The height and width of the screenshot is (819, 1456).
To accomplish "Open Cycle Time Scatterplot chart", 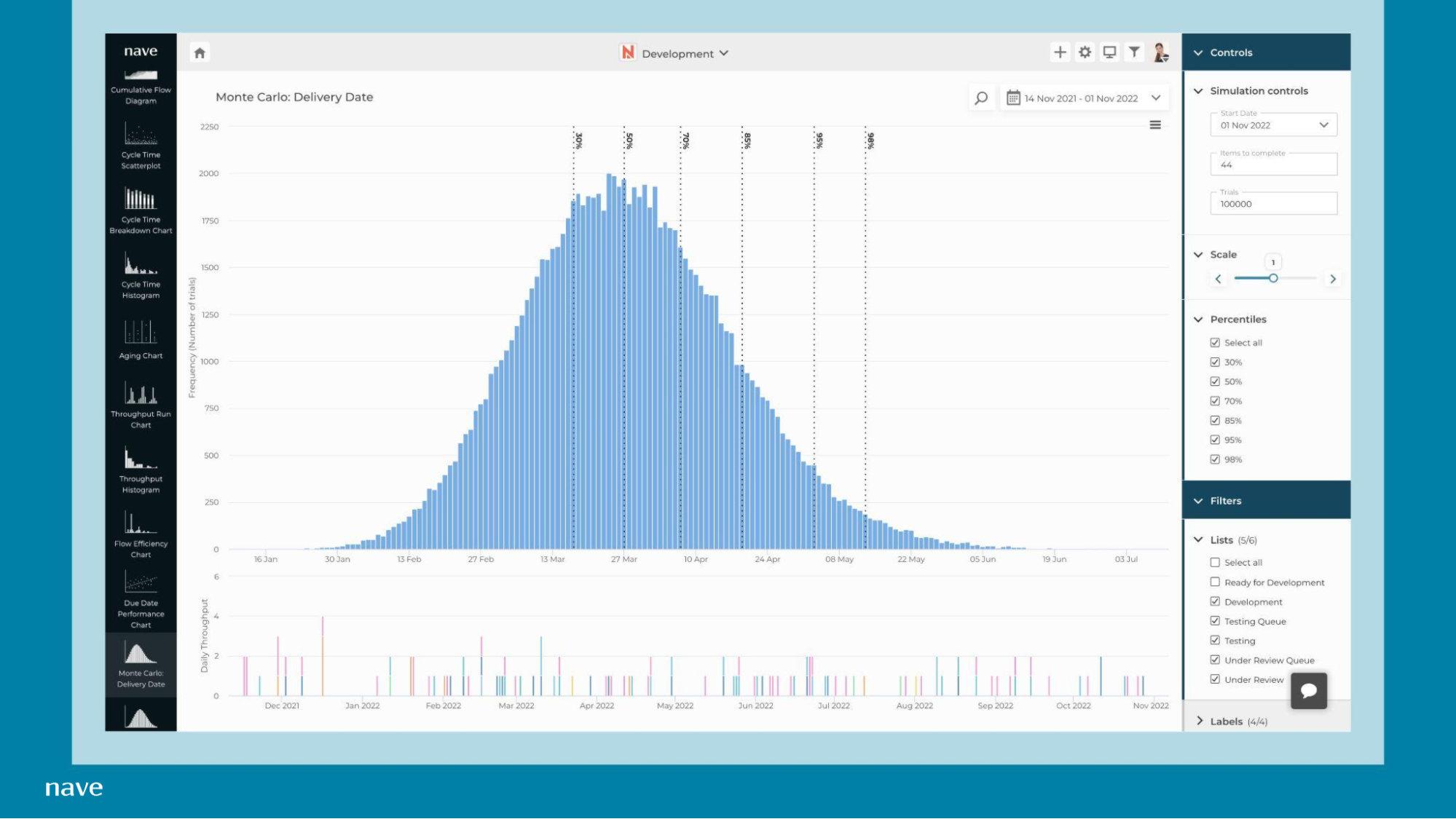I will point(141,146).
